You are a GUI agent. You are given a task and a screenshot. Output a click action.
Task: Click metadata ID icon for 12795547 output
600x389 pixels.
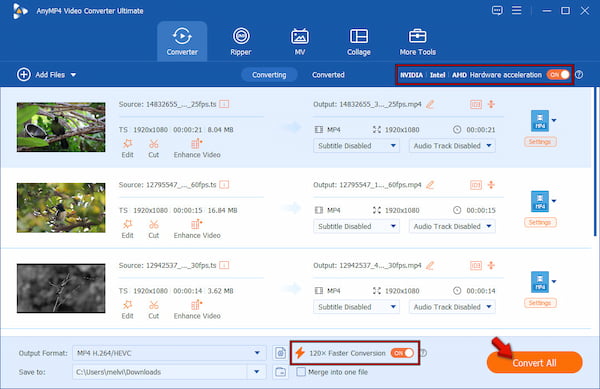(x=476, y=185)
